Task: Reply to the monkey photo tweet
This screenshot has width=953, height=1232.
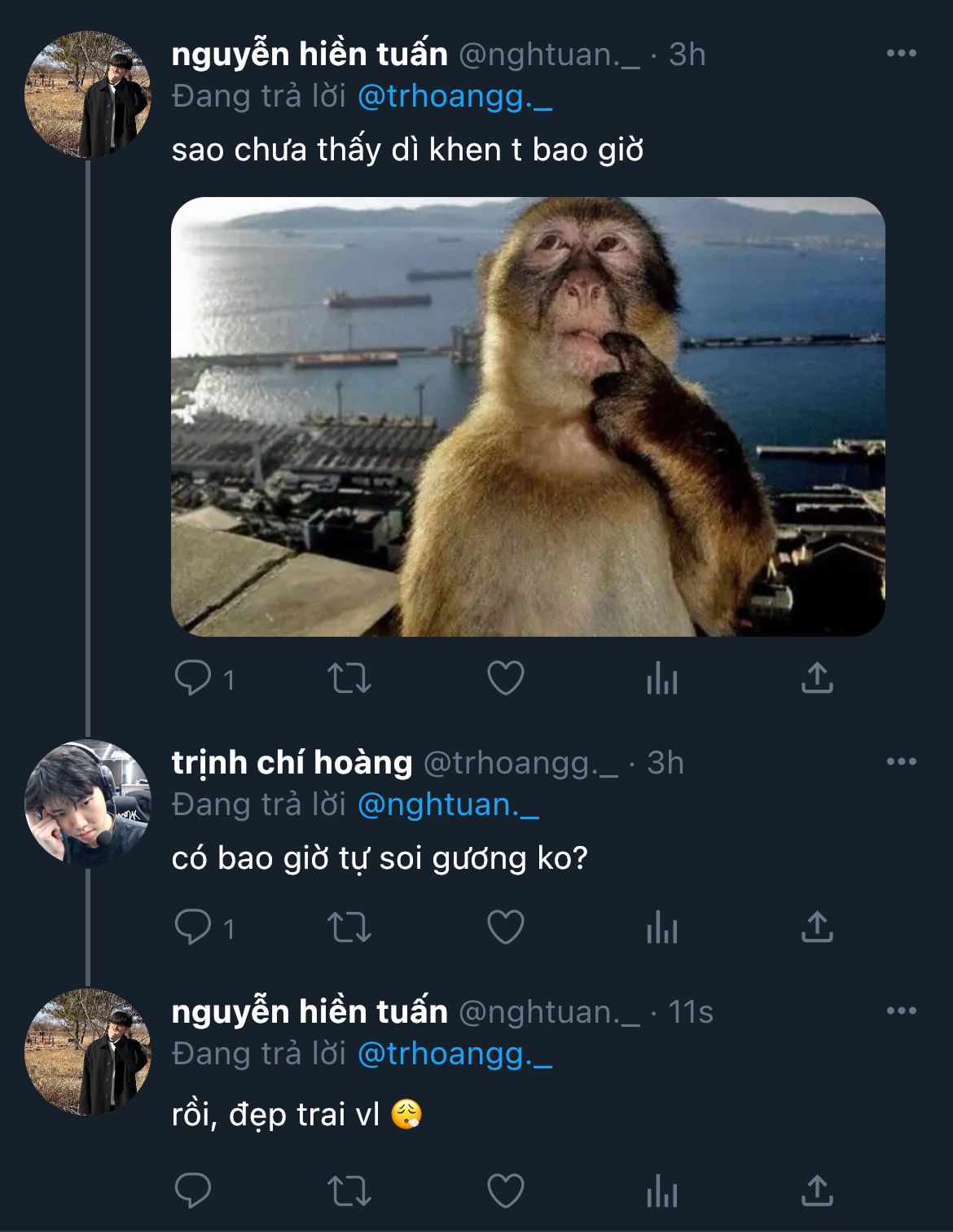Action: click(x=193, y=677)
